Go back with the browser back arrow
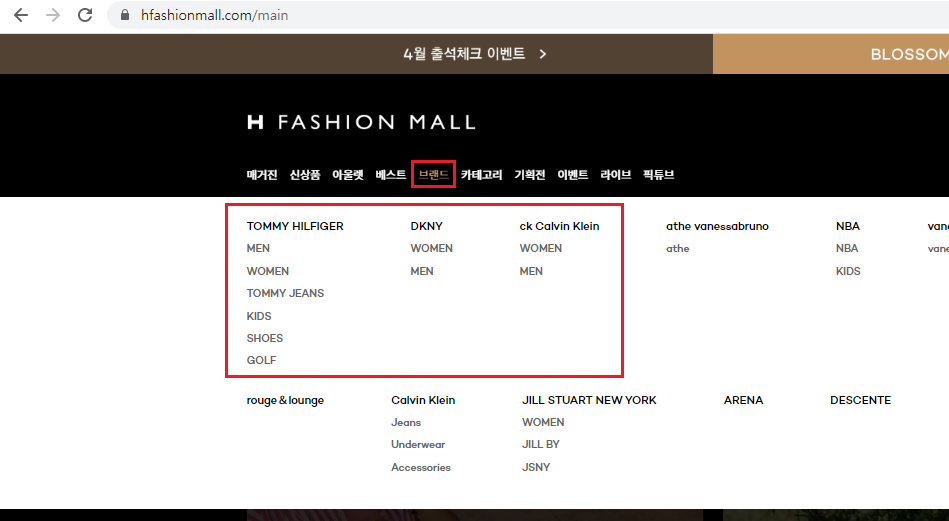The width and height of the screenshot is (949, 521). (21, 15)
